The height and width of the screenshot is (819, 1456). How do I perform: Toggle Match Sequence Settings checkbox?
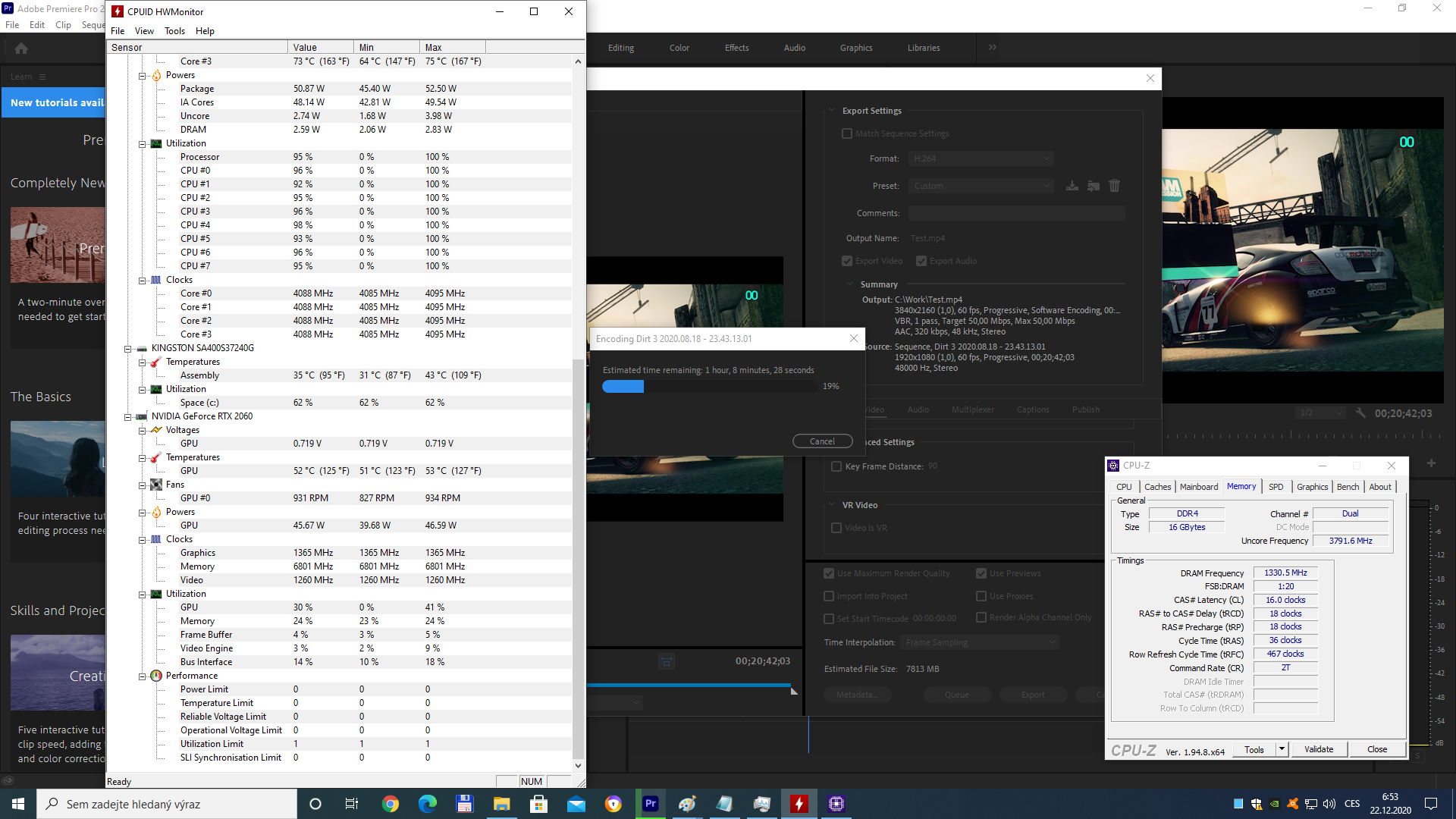(x=847, y=133)
